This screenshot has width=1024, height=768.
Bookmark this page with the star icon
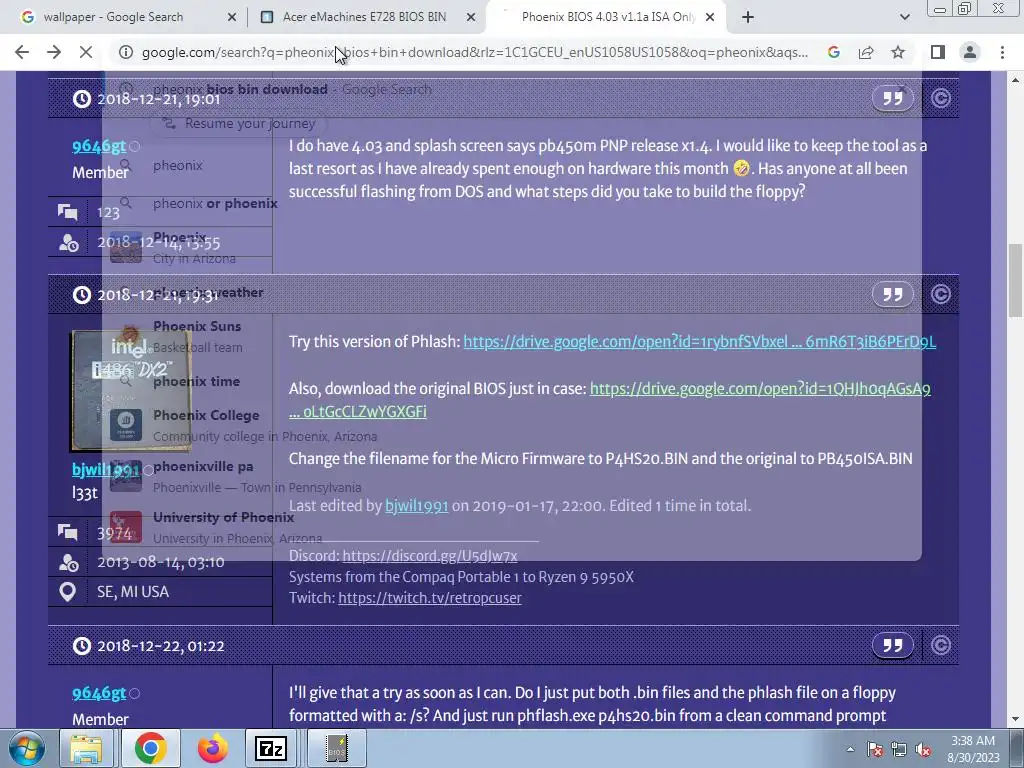898,52
